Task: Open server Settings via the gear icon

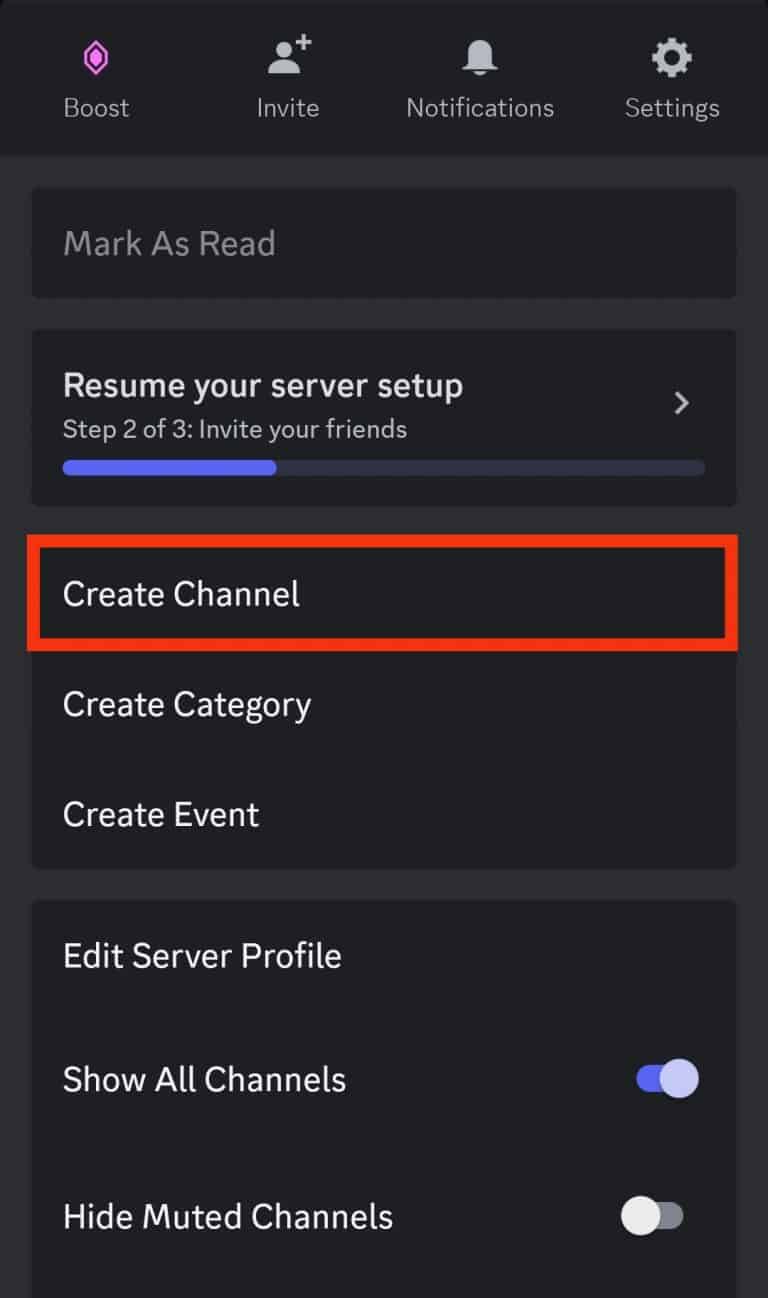Action: 671,57
